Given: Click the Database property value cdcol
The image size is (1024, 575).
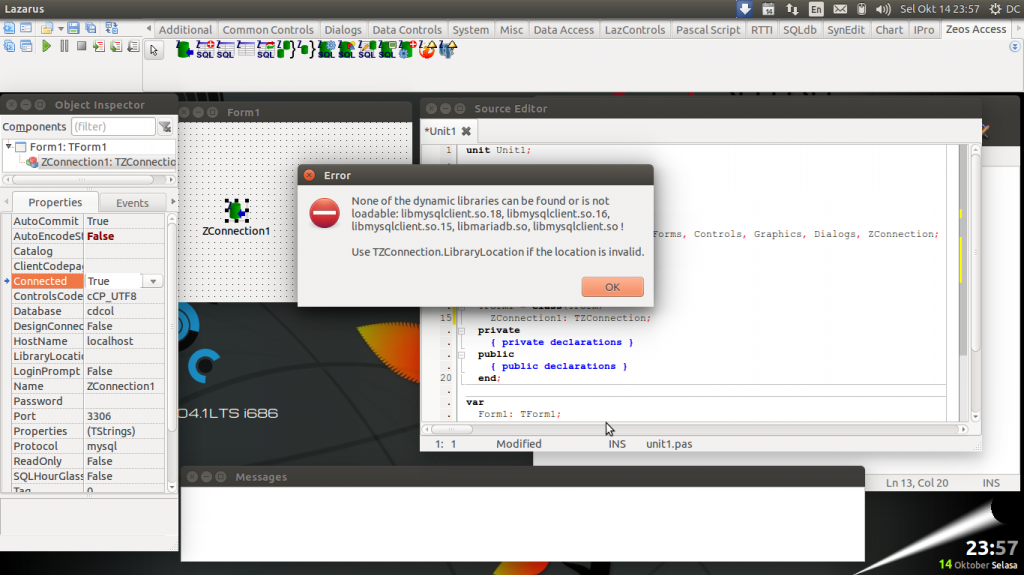Looking at the screenshot, I should click(124, 311).
